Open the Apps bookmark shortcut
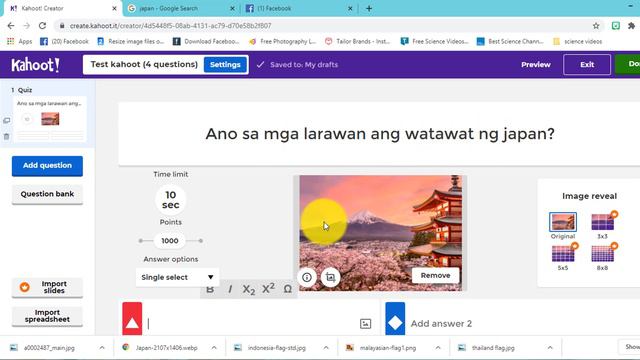This screenshot has height=360, width=640. tap(20, 41)
